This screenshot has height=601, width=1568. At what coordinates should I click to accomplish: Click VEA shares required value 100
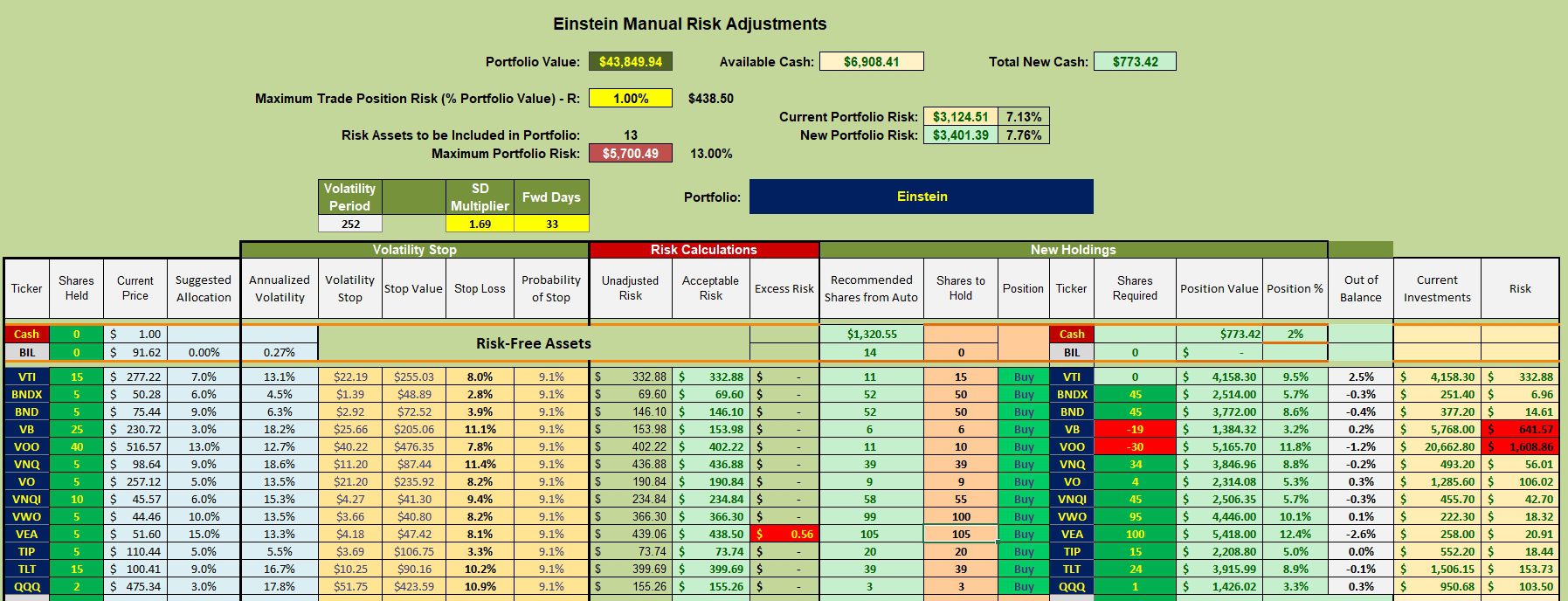pyautogui.click(x=1135, y=534)
